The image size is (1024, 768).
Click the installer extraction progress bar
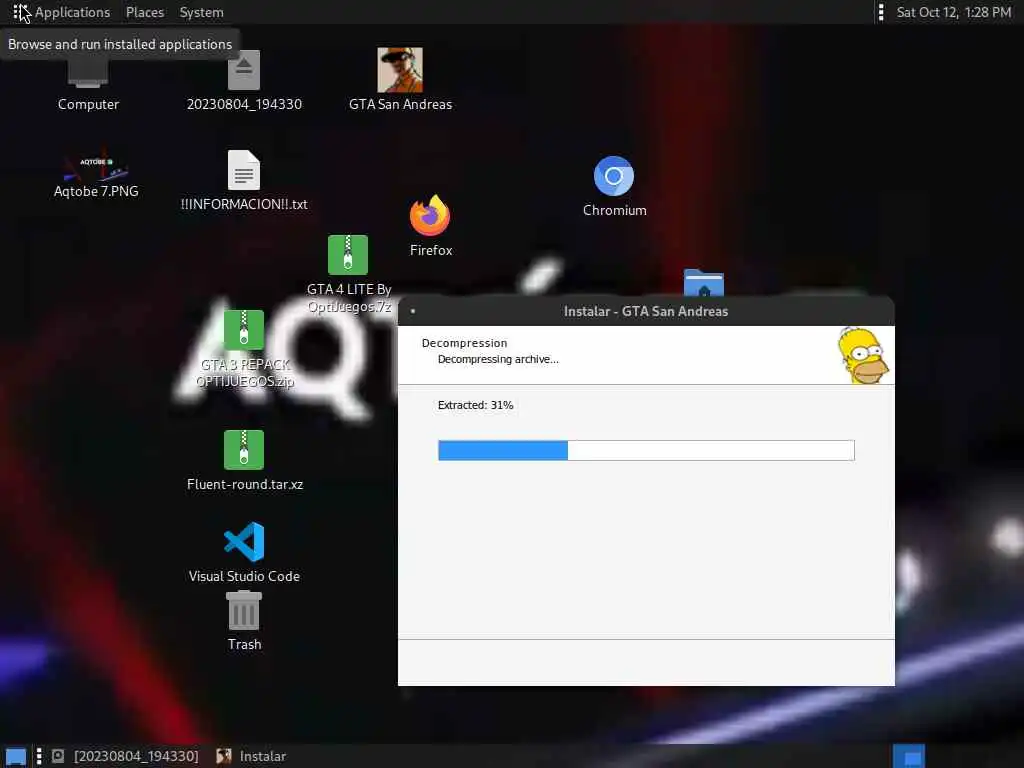point(646,450)
